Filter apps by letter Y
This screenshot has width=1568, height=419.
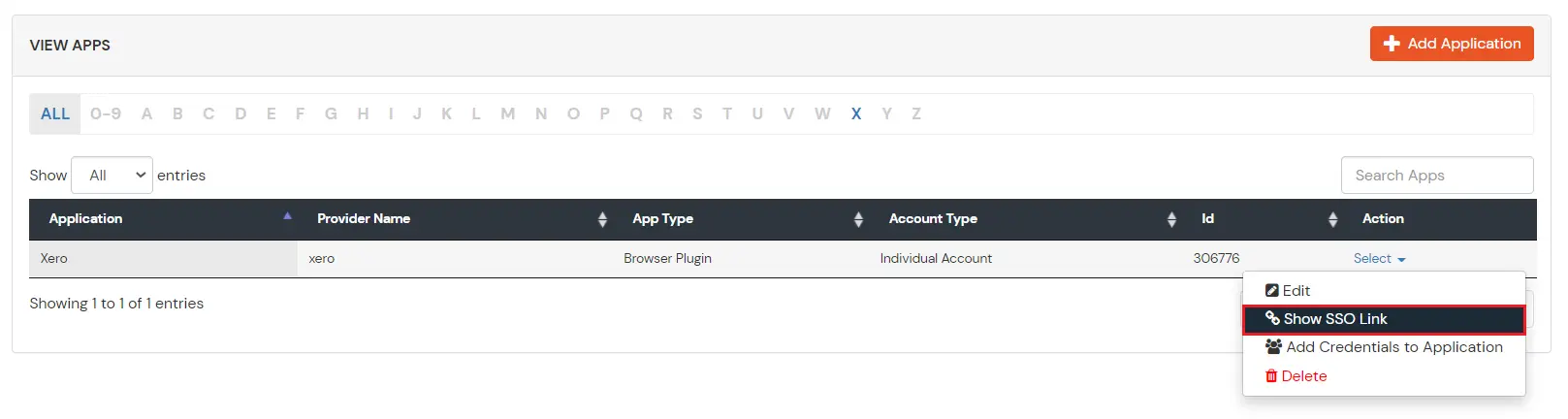(x=886, y=113)
